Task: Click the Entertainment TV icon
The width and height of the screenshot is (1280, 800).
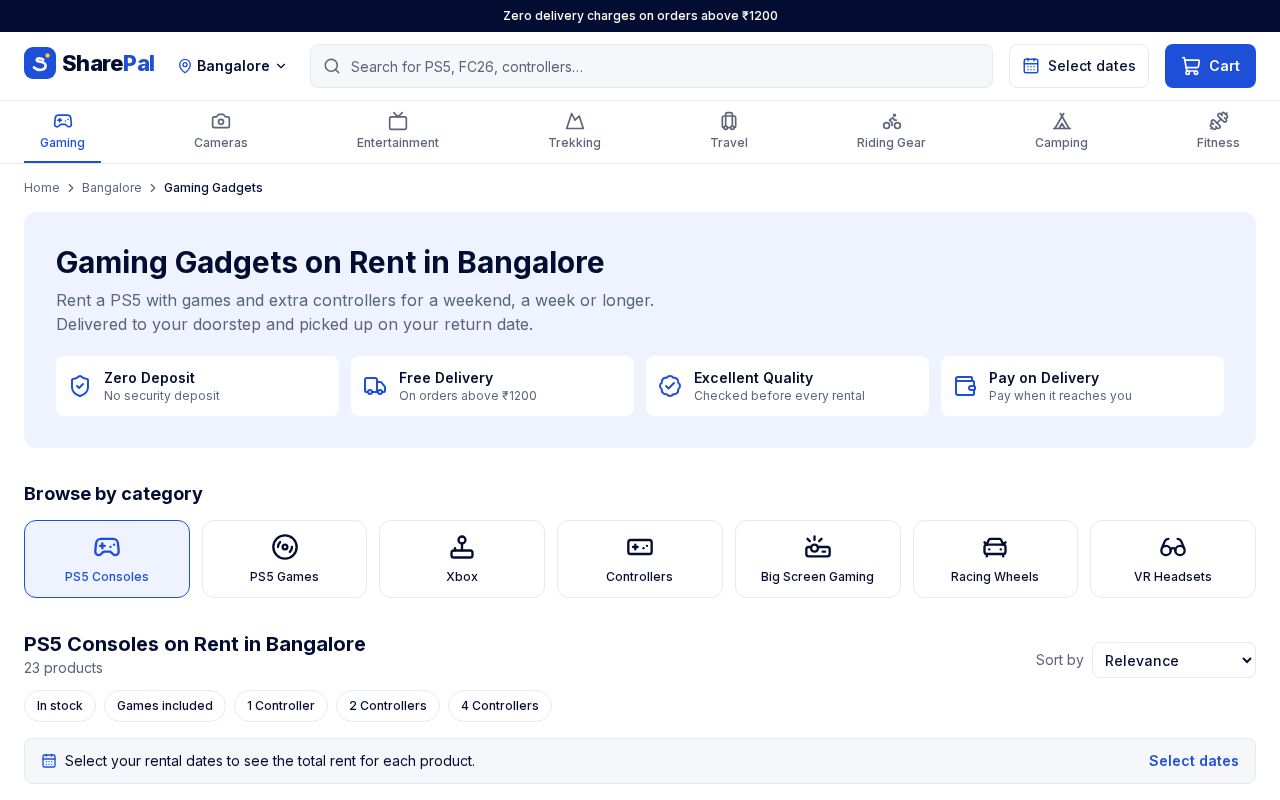Action: 398,121
